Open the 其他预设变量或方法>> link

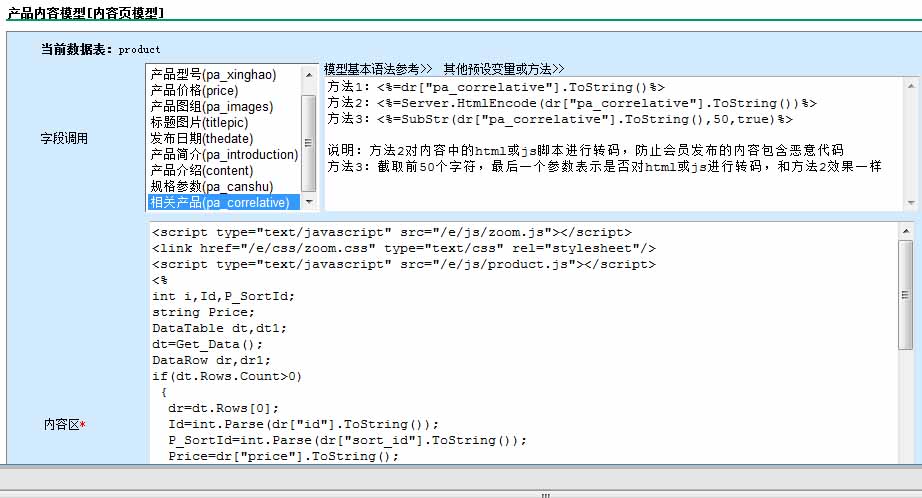503,69
